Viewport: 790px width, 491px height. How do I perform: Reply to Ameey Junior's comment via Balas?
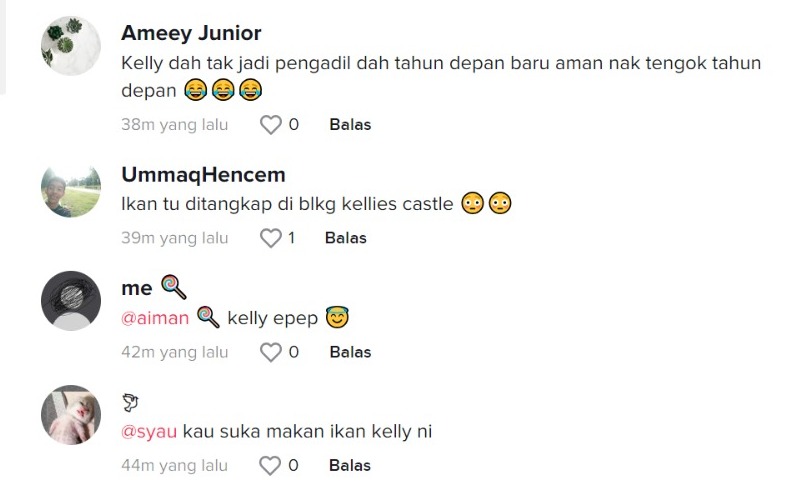(x=350, y=125)
